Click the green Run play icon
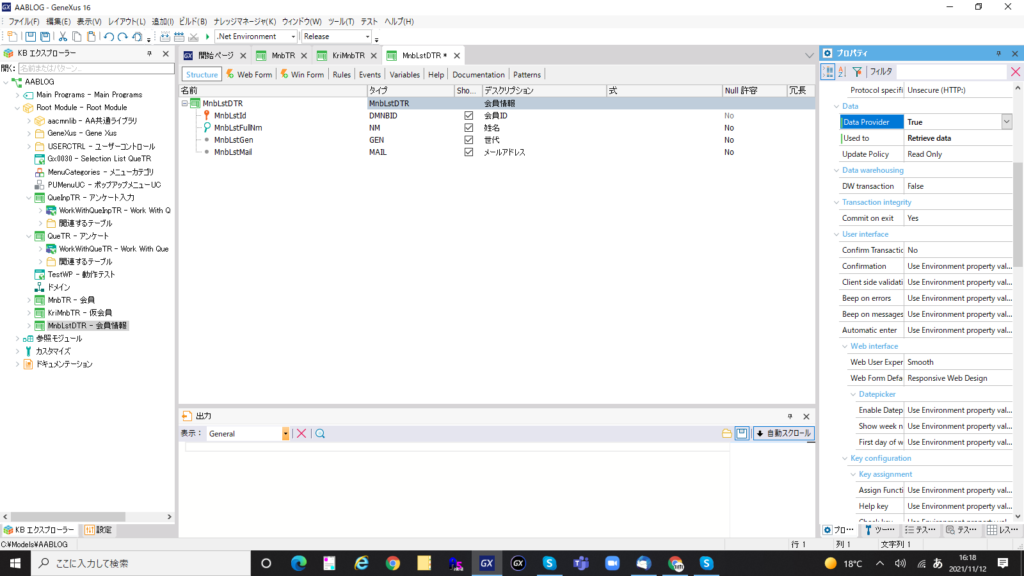 [208, 37]
